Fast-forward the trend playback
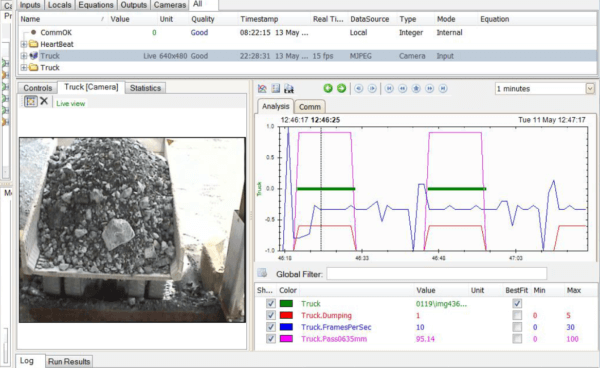 pyautogui.click(x=430, y=88)
